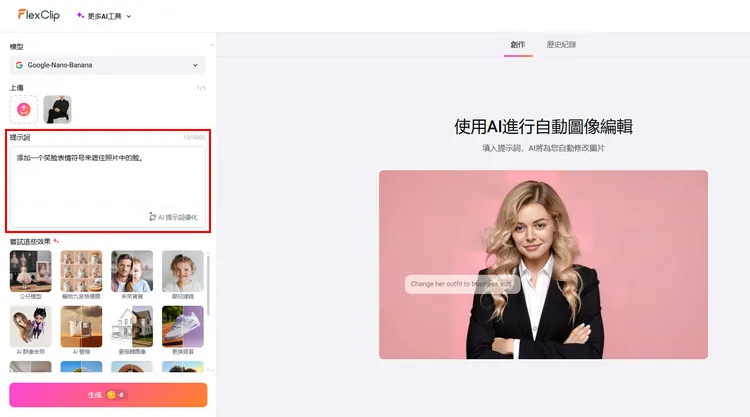Select the uploaded portrait photo thumbnail
This screenshot has height=417, width=750.
pos(57,109)
